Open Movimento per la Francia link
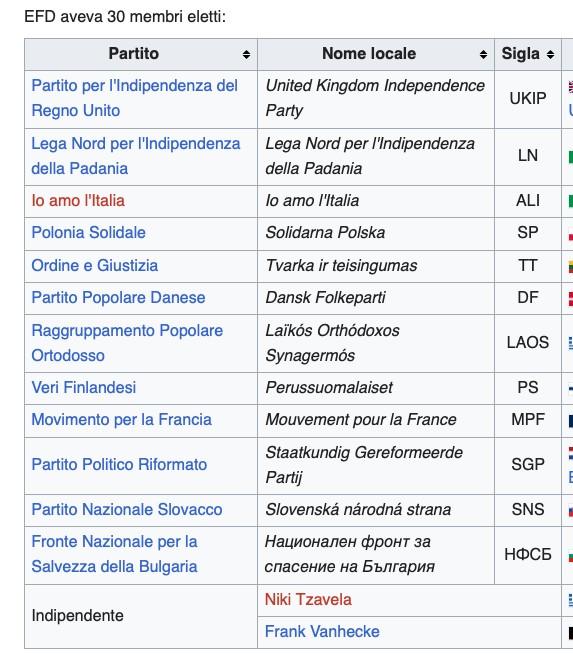This screenshot has width=573, height=654. (121, 420)
